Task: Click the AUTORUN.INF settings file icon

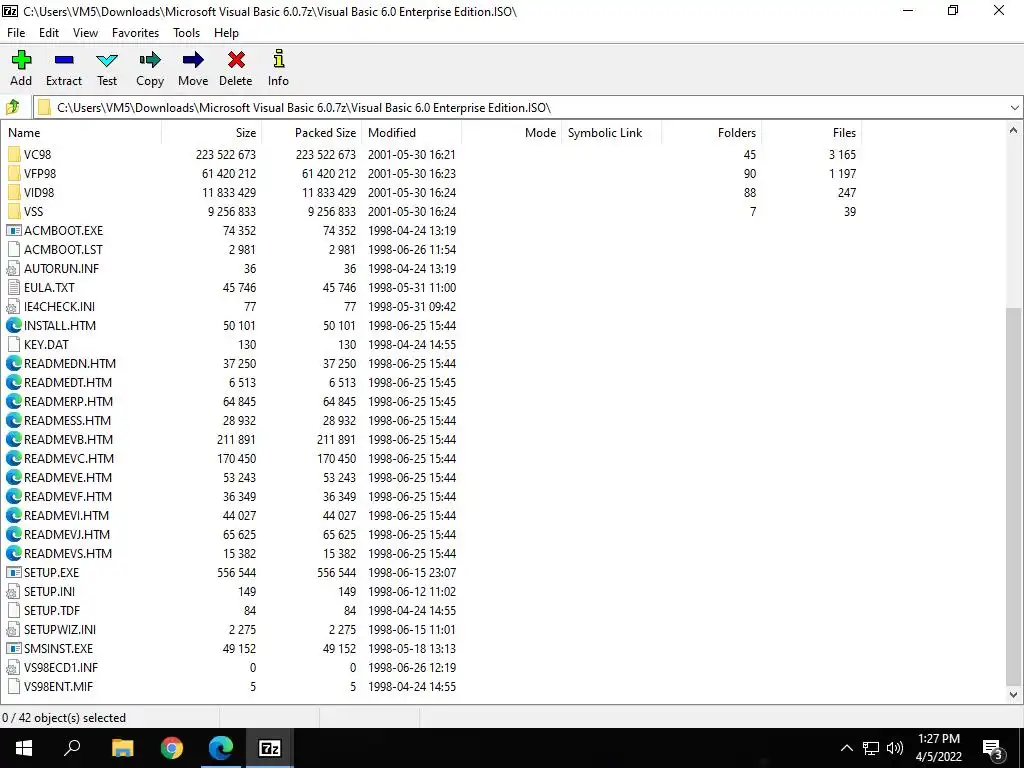Action: tap(14, 268)
